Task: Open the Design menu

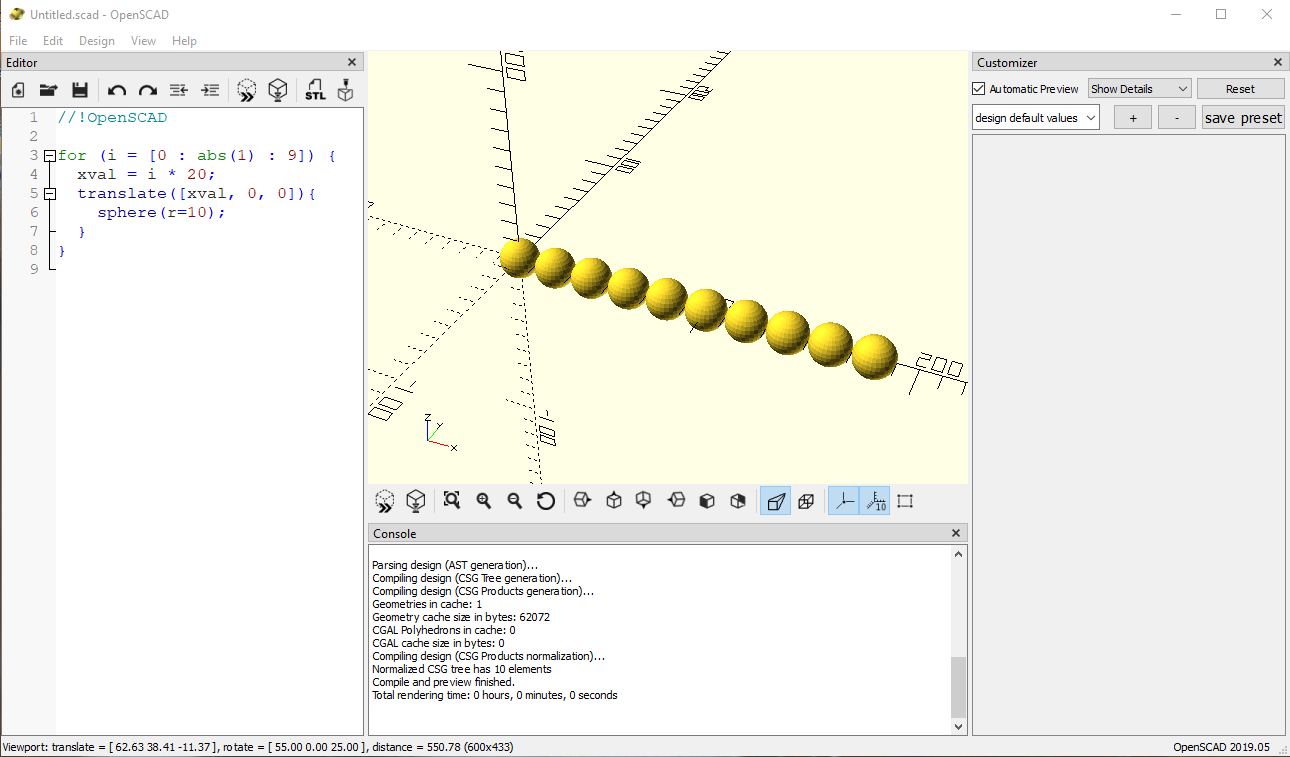Action: 97,41
